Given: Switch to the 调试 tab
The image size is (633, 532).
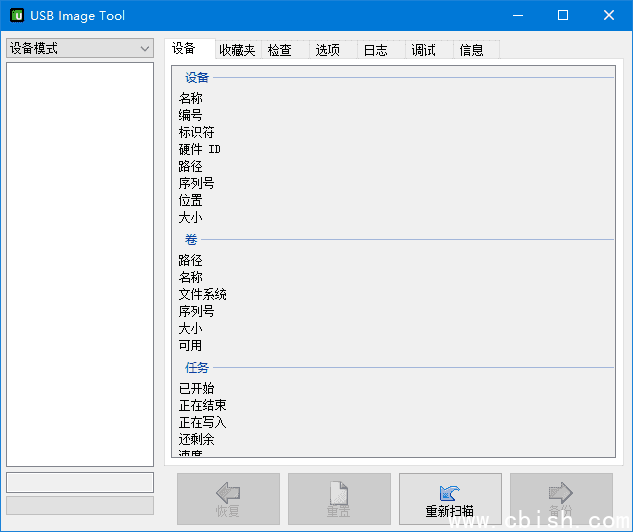Looking at the screenshot, I should pyautogui.click(x=429, y=50).
